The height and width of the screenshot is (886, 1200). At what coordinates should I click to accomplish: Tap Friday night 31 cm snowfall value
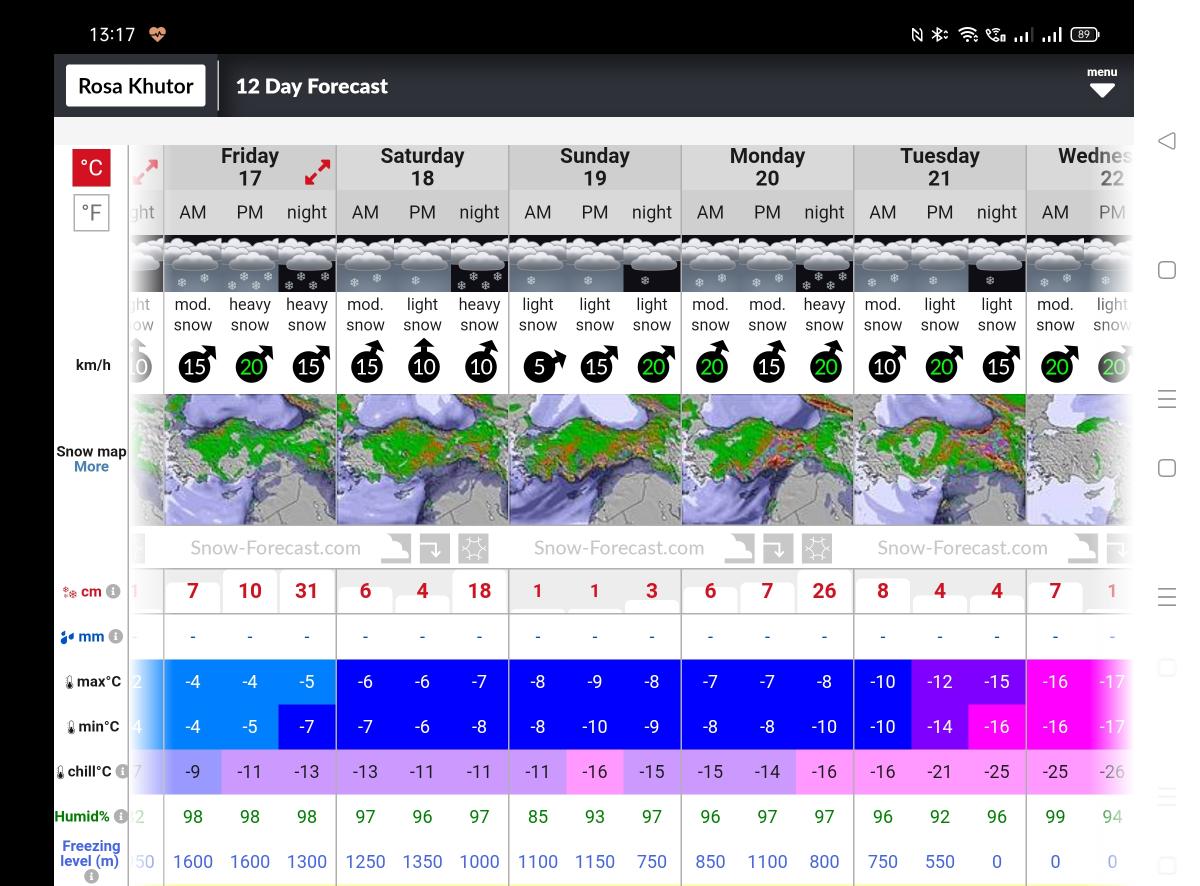[307, 591]
